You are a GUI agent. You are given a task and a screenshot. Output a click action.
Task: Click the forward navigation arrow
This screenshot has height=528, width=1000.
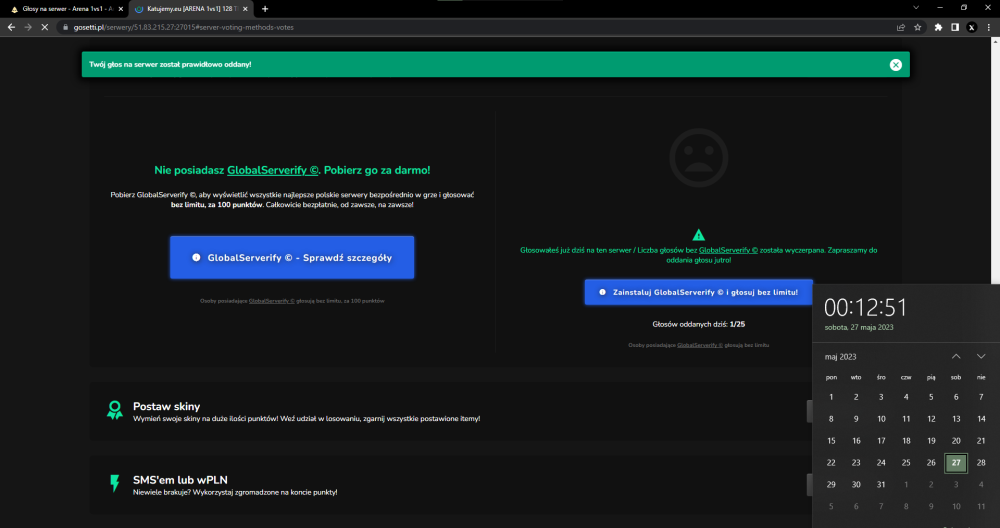click(x=27, y=27)
